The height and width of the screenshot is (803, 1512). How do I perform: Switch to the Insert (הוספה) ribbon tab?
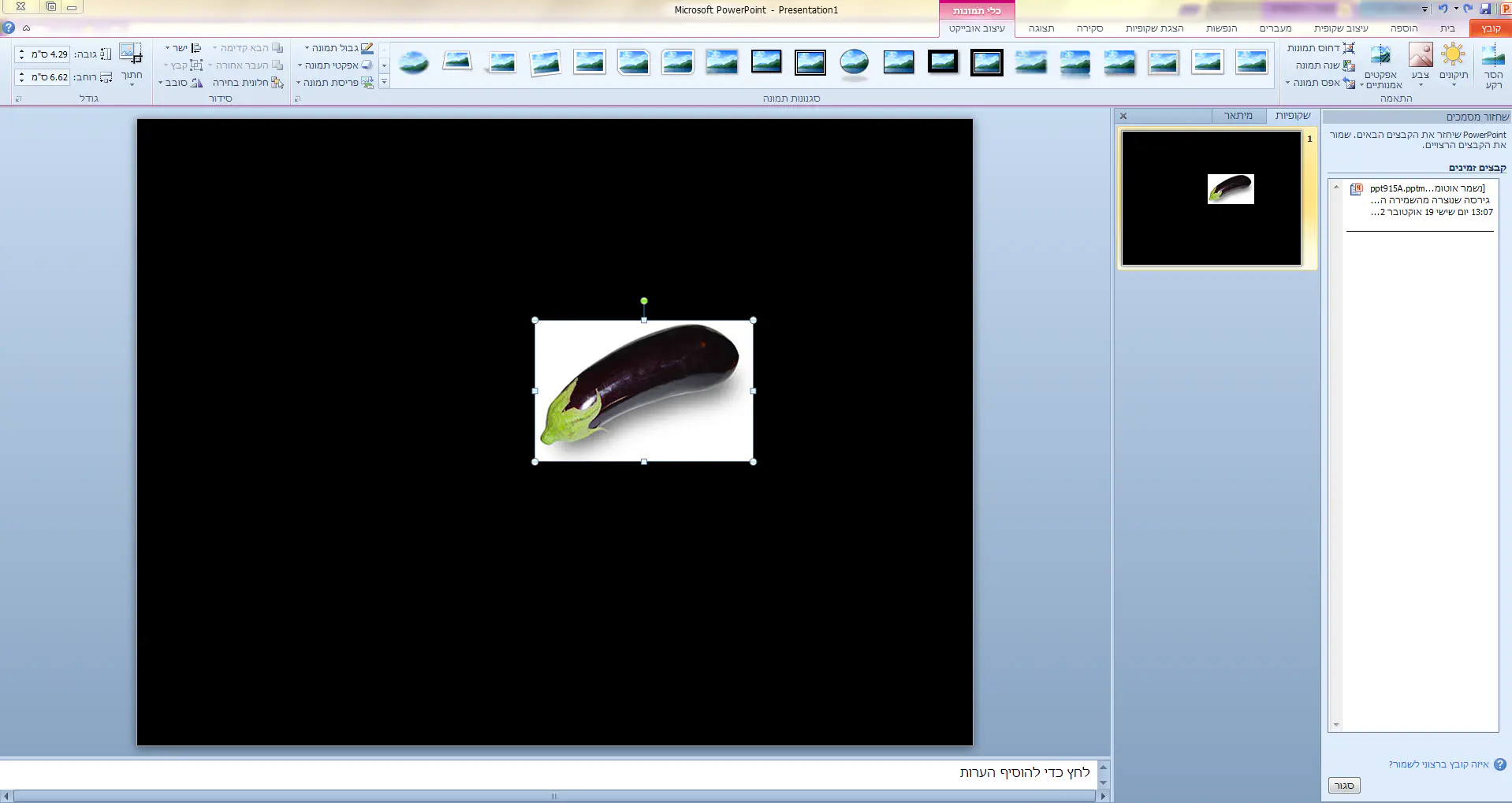pos(1403,28)
